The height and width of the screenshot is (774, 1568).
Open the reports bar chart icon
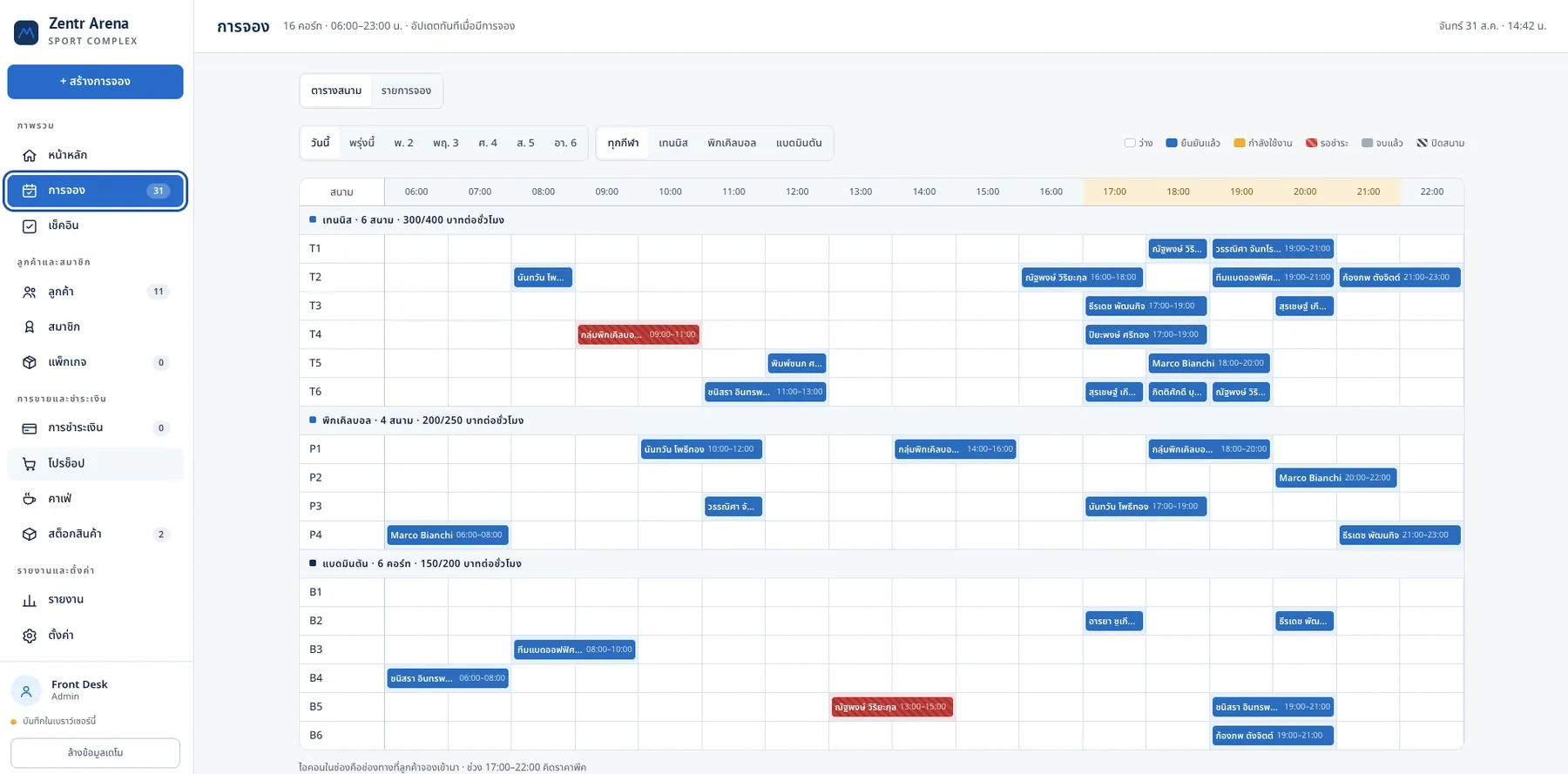[x=30, y=600]
